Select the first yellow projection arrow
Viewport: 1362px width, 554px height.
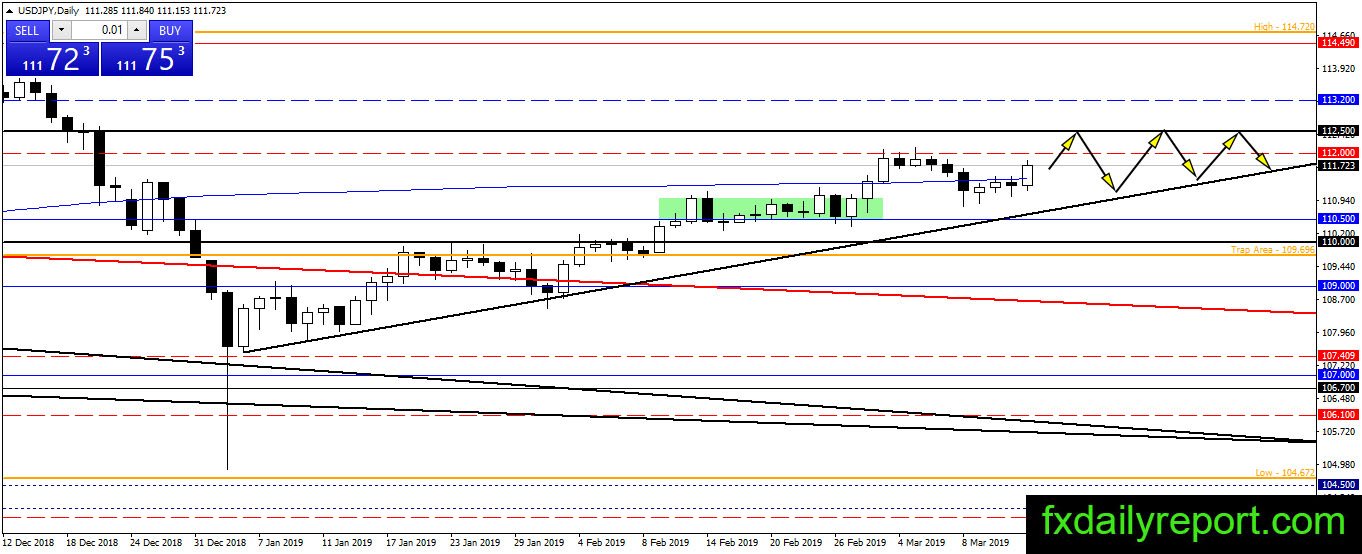click(1064, 149)
